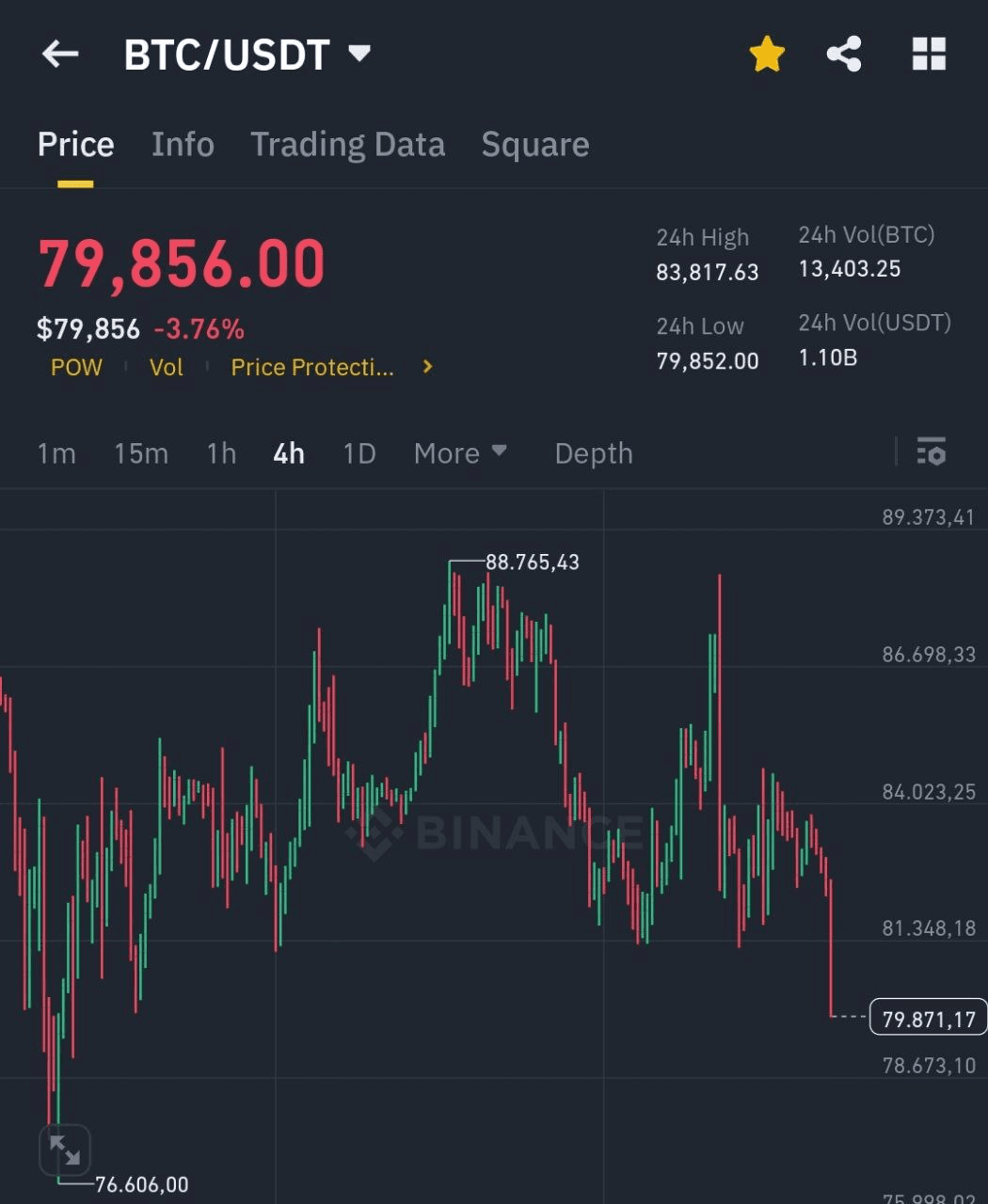This screenshot has height=1204, width=988.
Task: Tap the $79,856 USD price
Action: coord(88,329)
